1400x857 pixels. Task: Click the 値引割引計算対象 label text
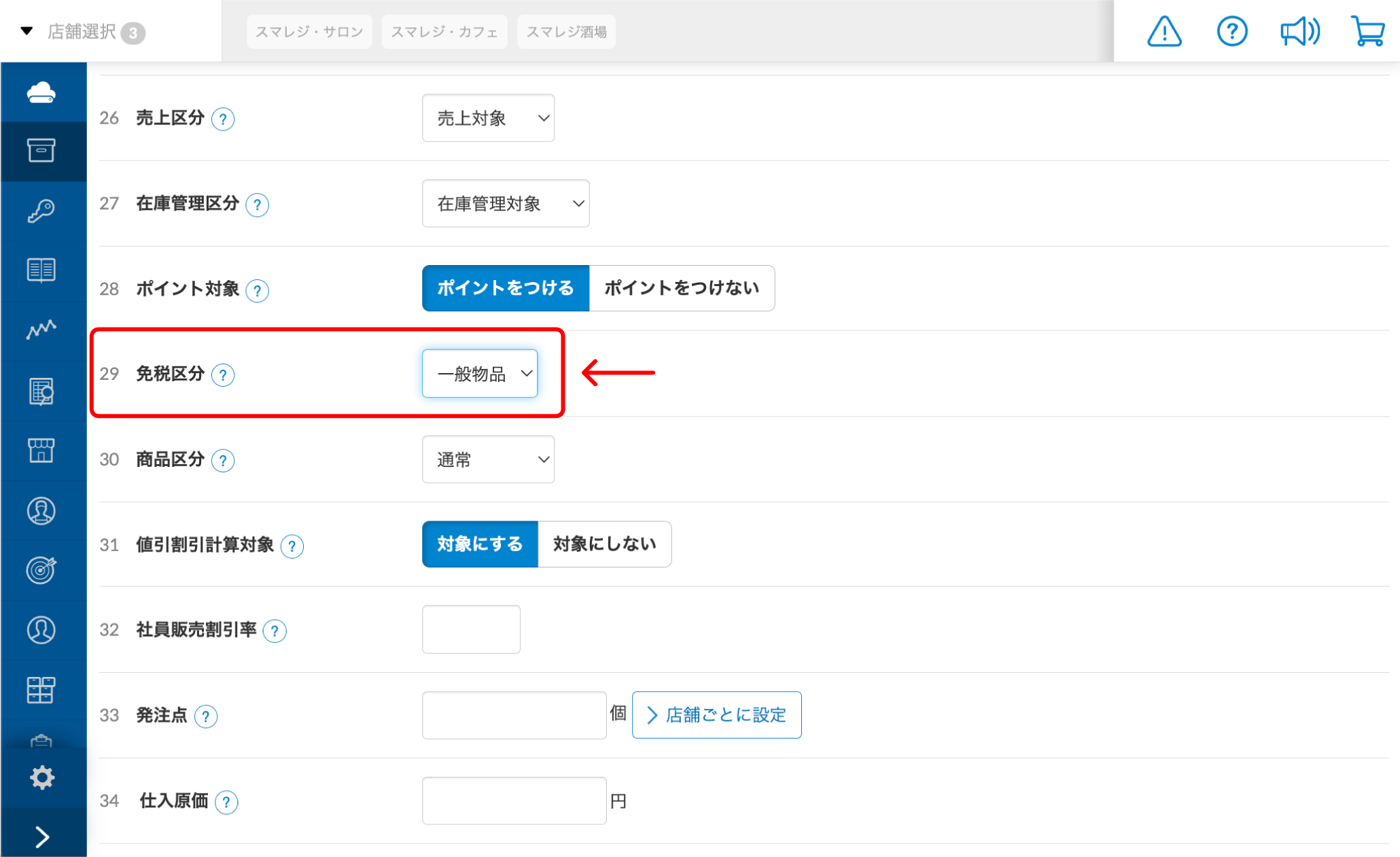tap(205, 545)
